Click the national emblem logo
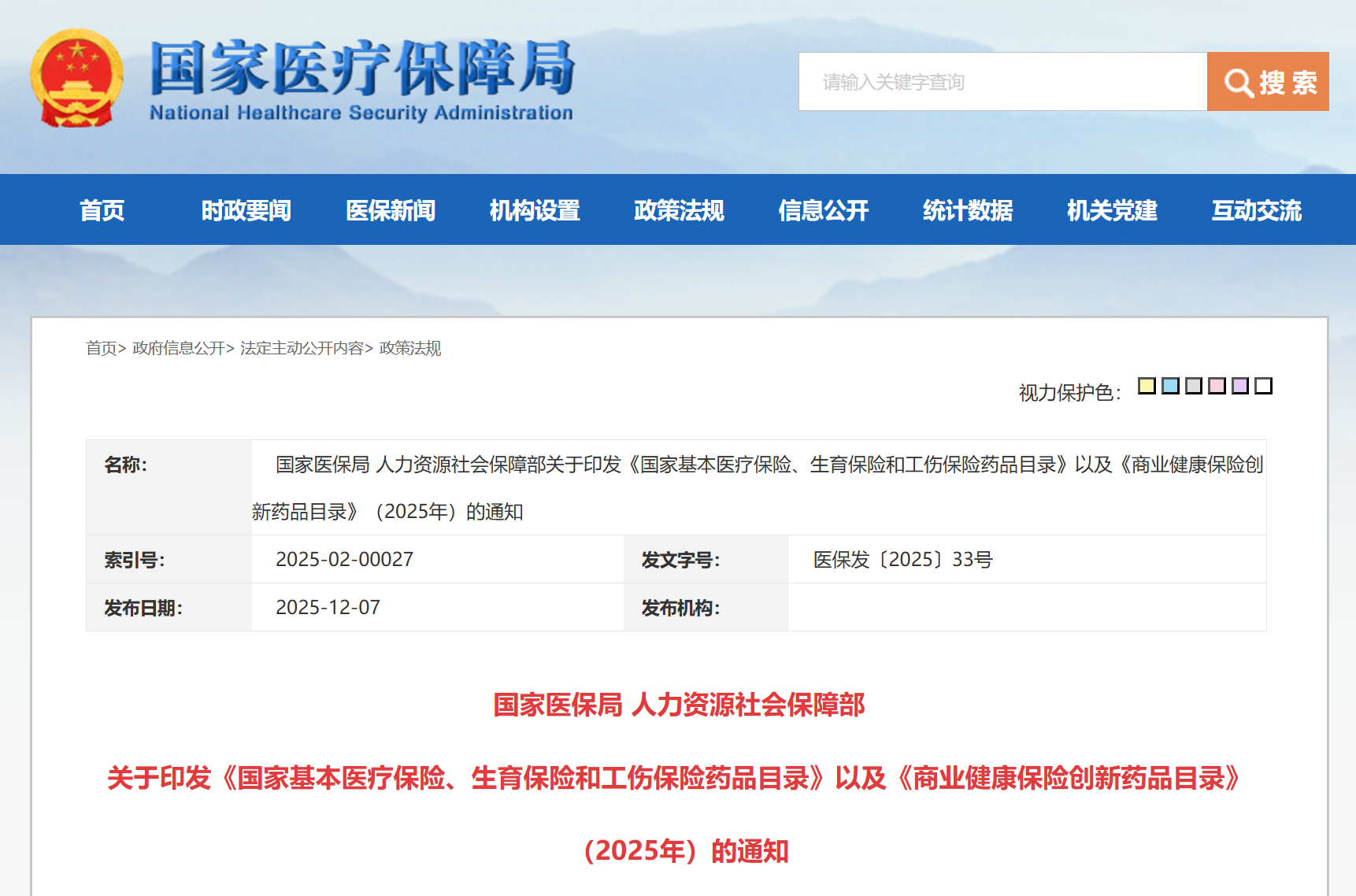The image size is (1356, 896). point(76,79)
